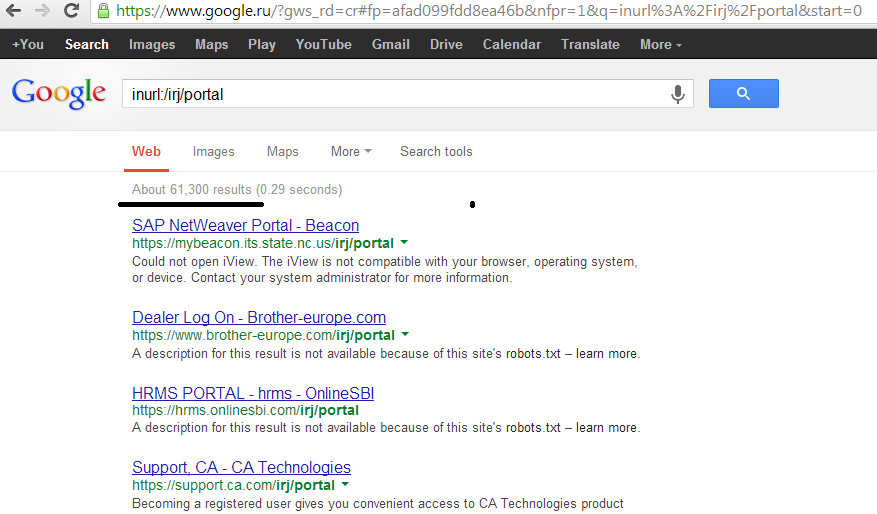This screenshot has height=514, width=877.
Task: Click inside the address bar URL
Action: (x=487, y=11)
